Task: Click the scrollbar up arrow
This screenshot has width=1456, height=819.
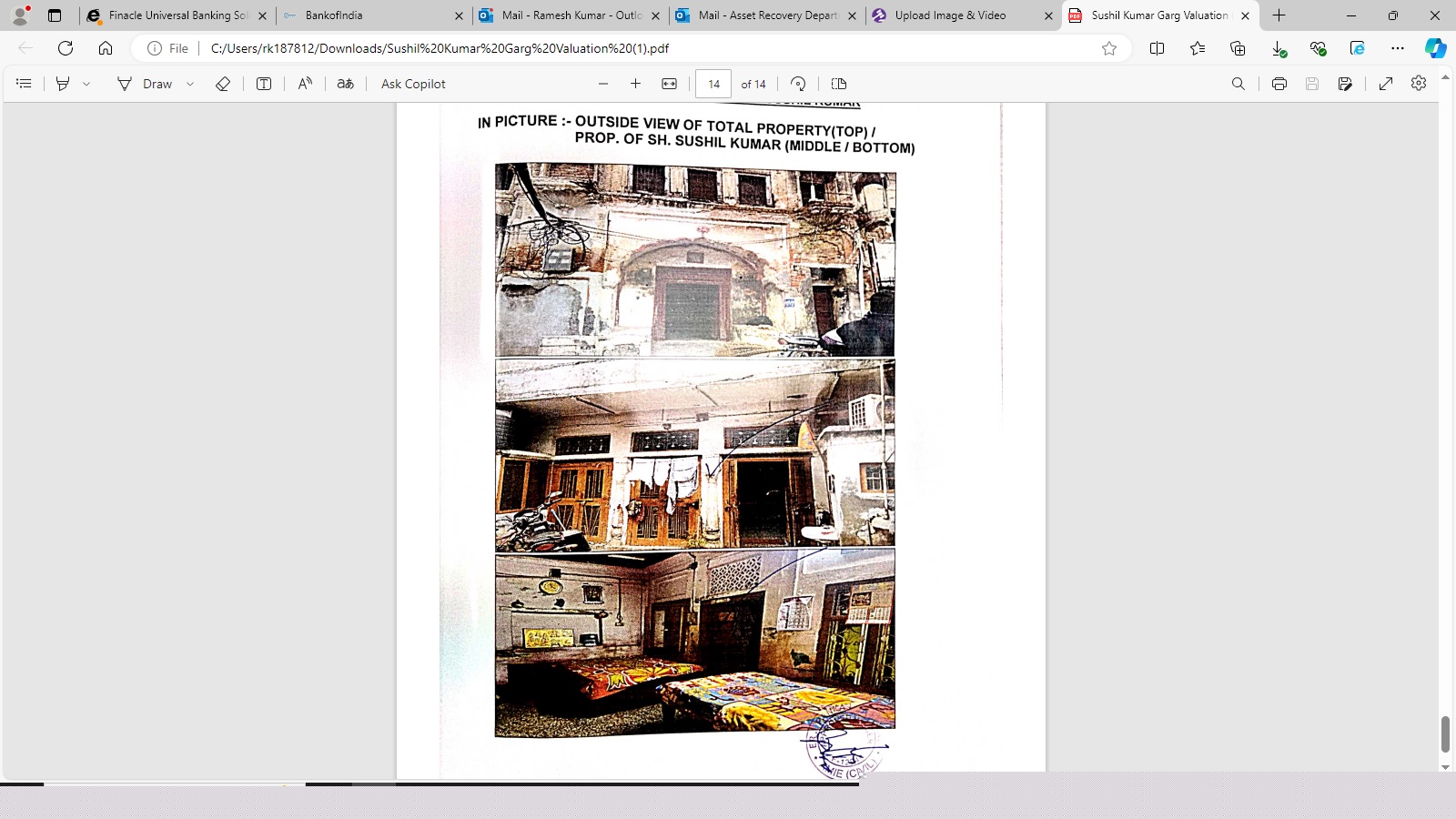Action: pyautogui.click(x=1445, y=78)
